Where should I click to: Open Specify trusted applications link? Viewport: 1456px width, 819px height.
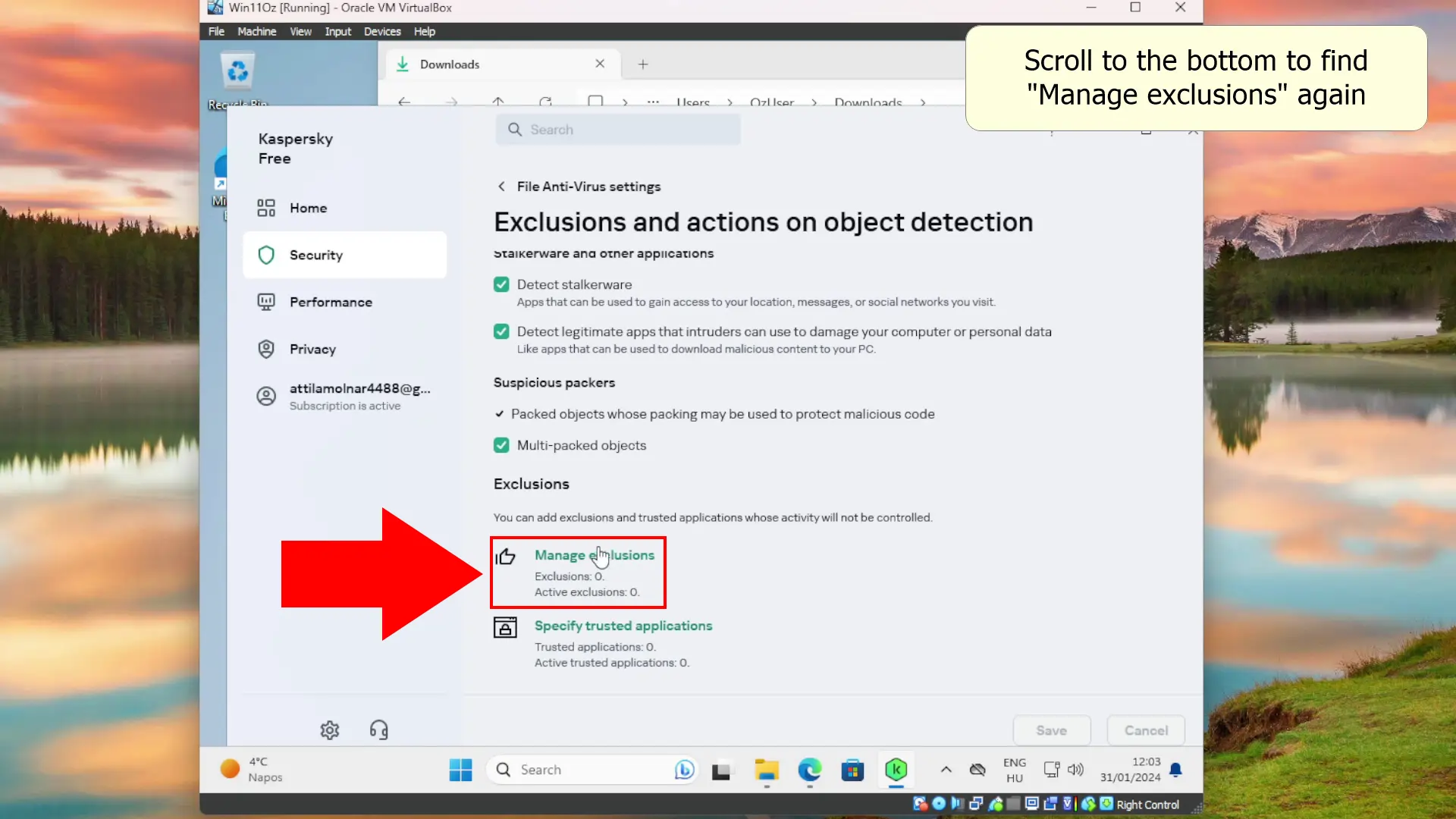click(x=623, y=626)
